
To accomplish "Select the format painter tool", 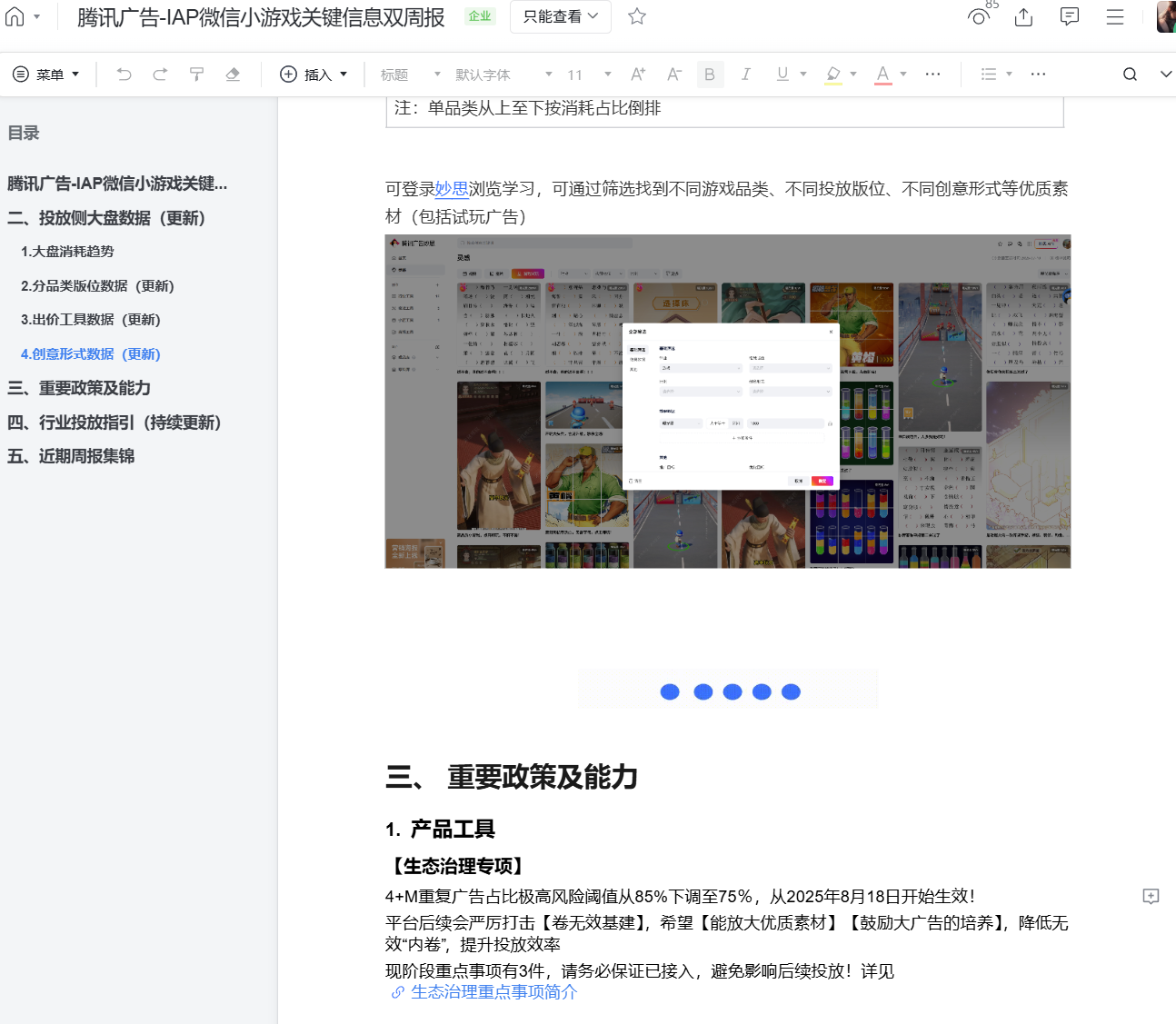I will pos(196,75).
